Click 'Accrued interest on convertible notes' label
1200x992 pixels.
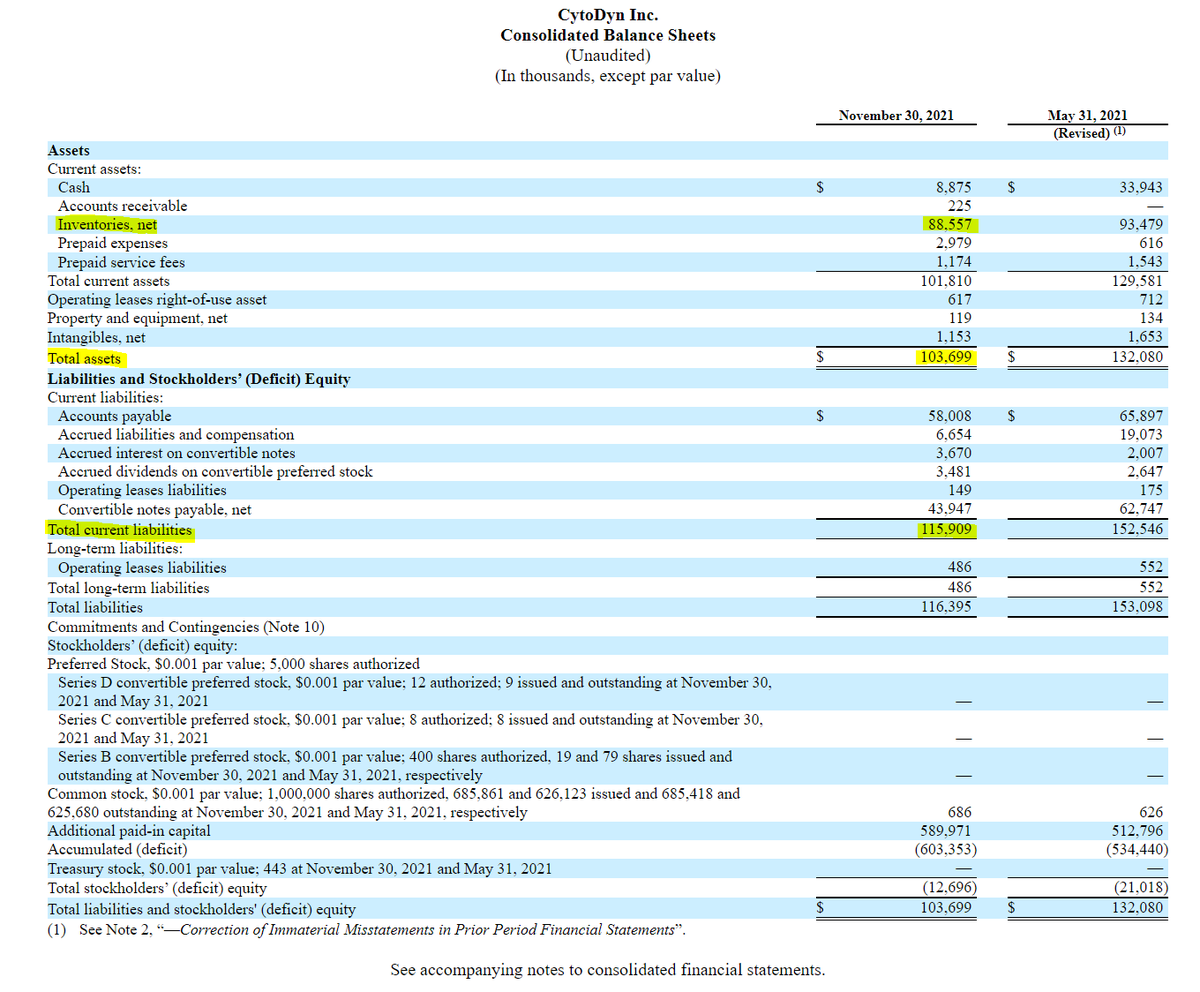(177, 453)
